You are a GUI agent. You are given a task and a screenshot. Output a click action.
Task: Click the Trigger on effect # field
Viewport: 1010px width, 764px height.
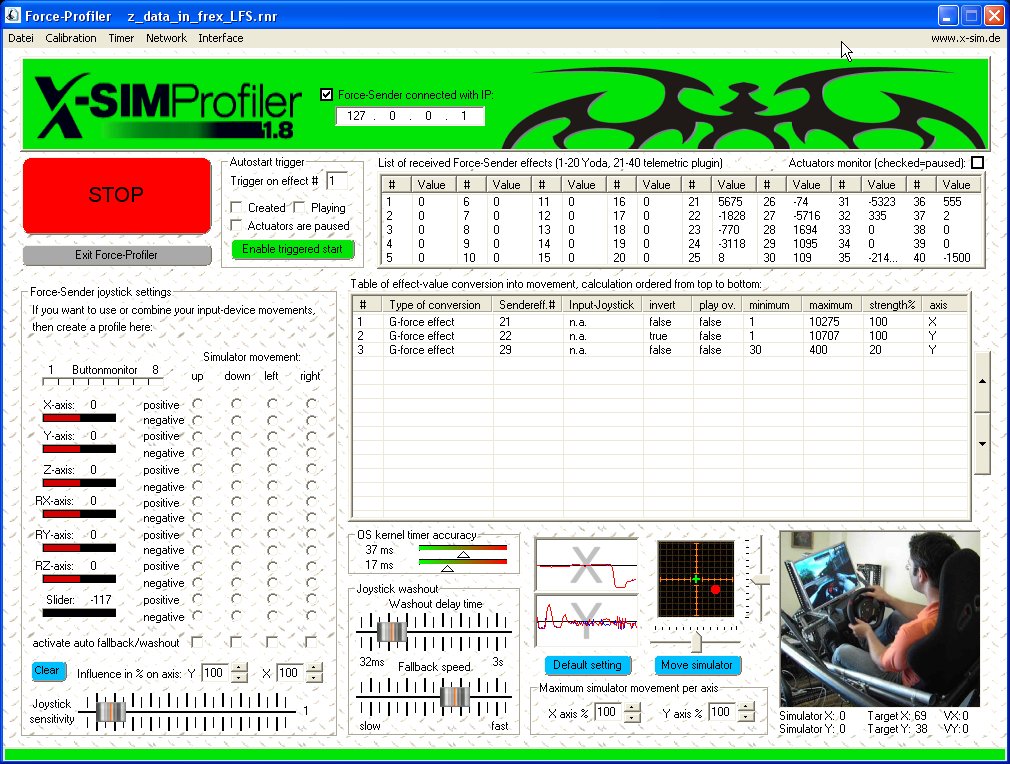pos(337,181)
